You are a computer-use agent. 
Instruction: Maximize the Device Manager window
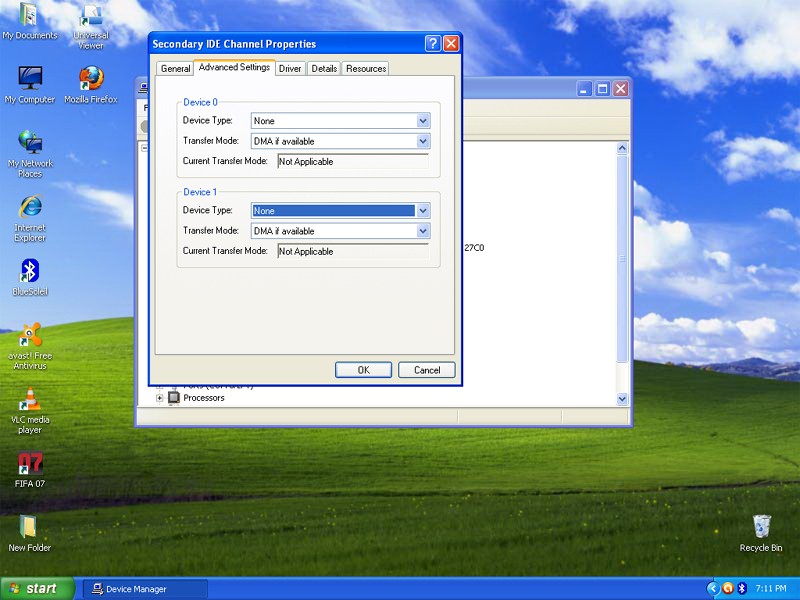(603, 89)
